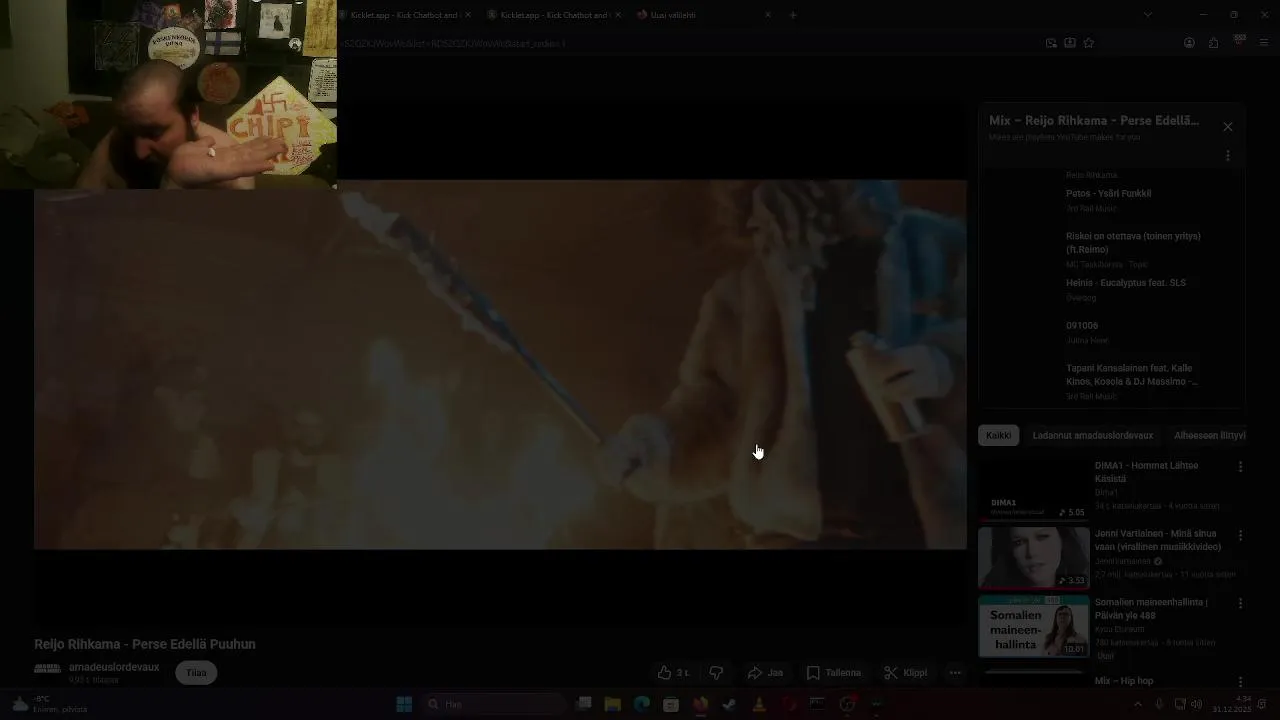This screenshot has width=1280, height=720.
Task: Open the taskbar clock and date
Action: 1231,704
